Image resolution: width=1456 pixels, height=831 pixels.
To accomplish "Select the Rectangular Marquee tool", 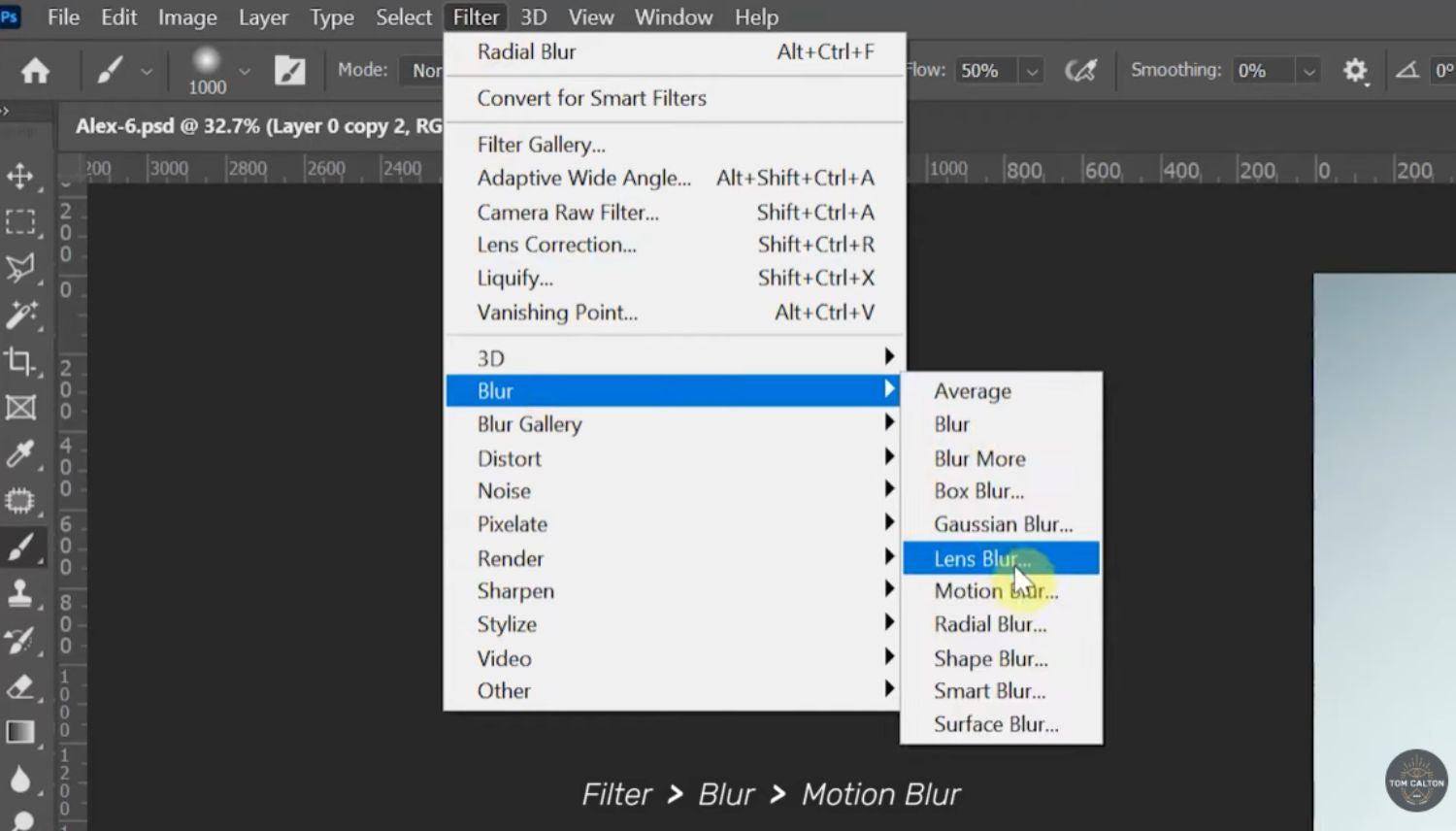I will [20, 222].
